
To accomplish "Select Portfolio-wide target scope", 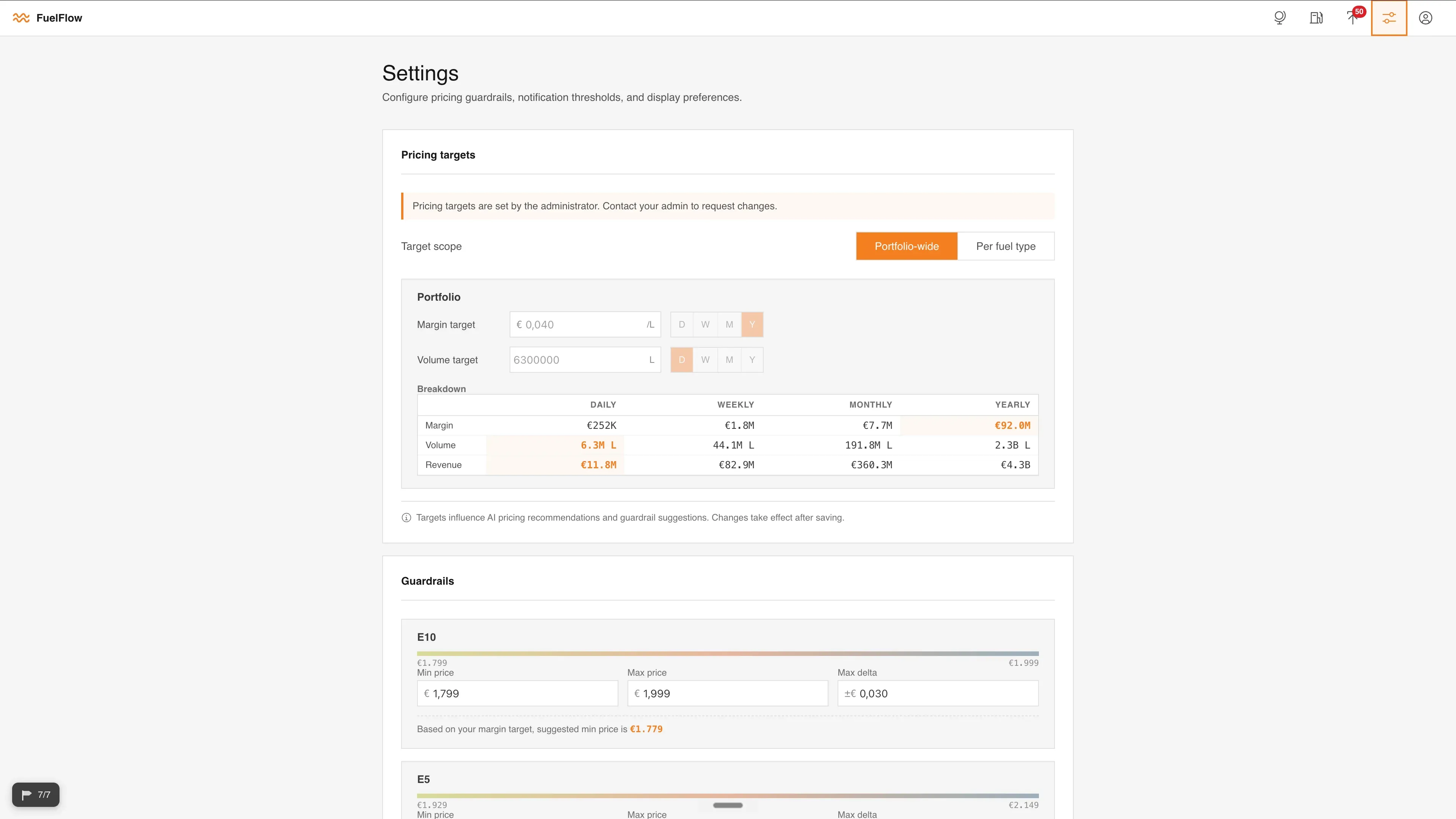I will point(907,246).
